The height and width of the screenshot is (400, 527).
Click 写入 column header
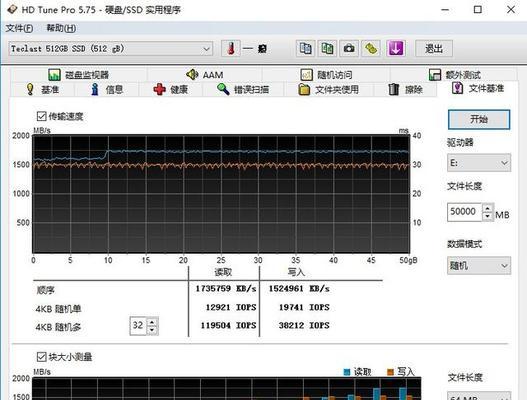[296, 272]
